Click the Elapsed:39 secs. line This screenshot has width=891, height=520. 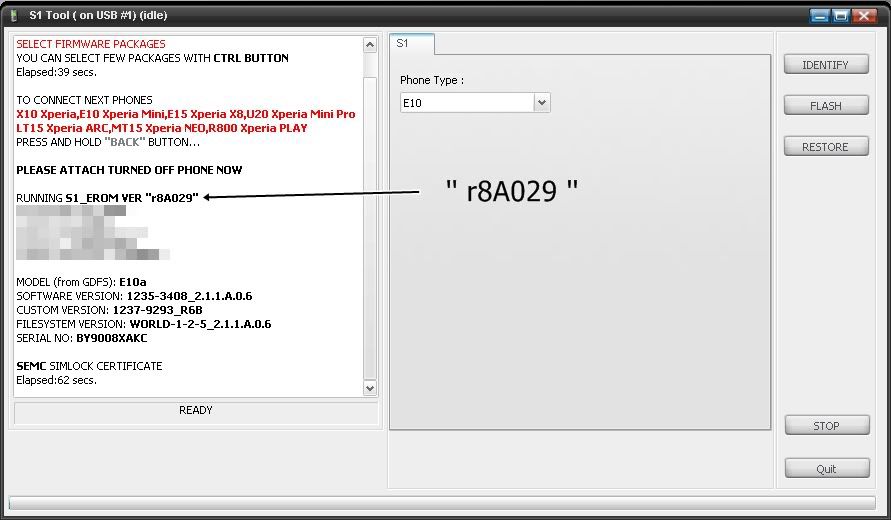coord(56,72)
